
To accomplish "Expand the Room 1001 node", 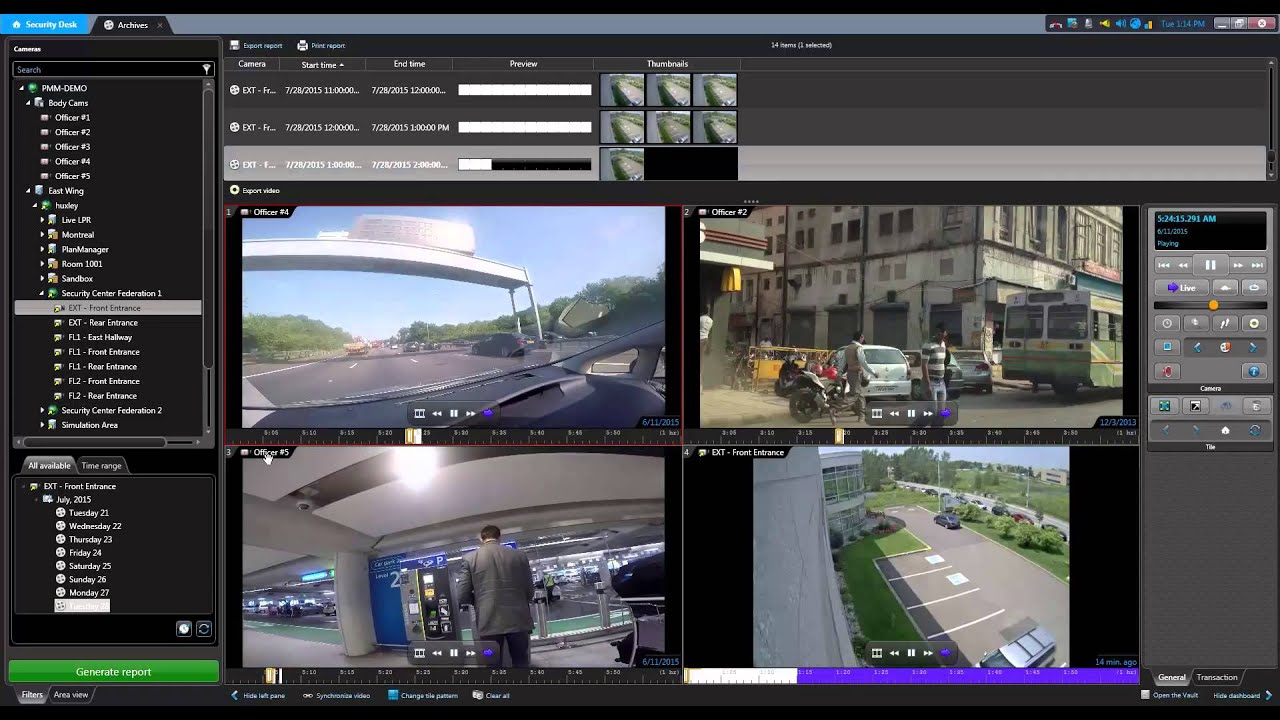I will pyautogui.click(x=42, y=264).
